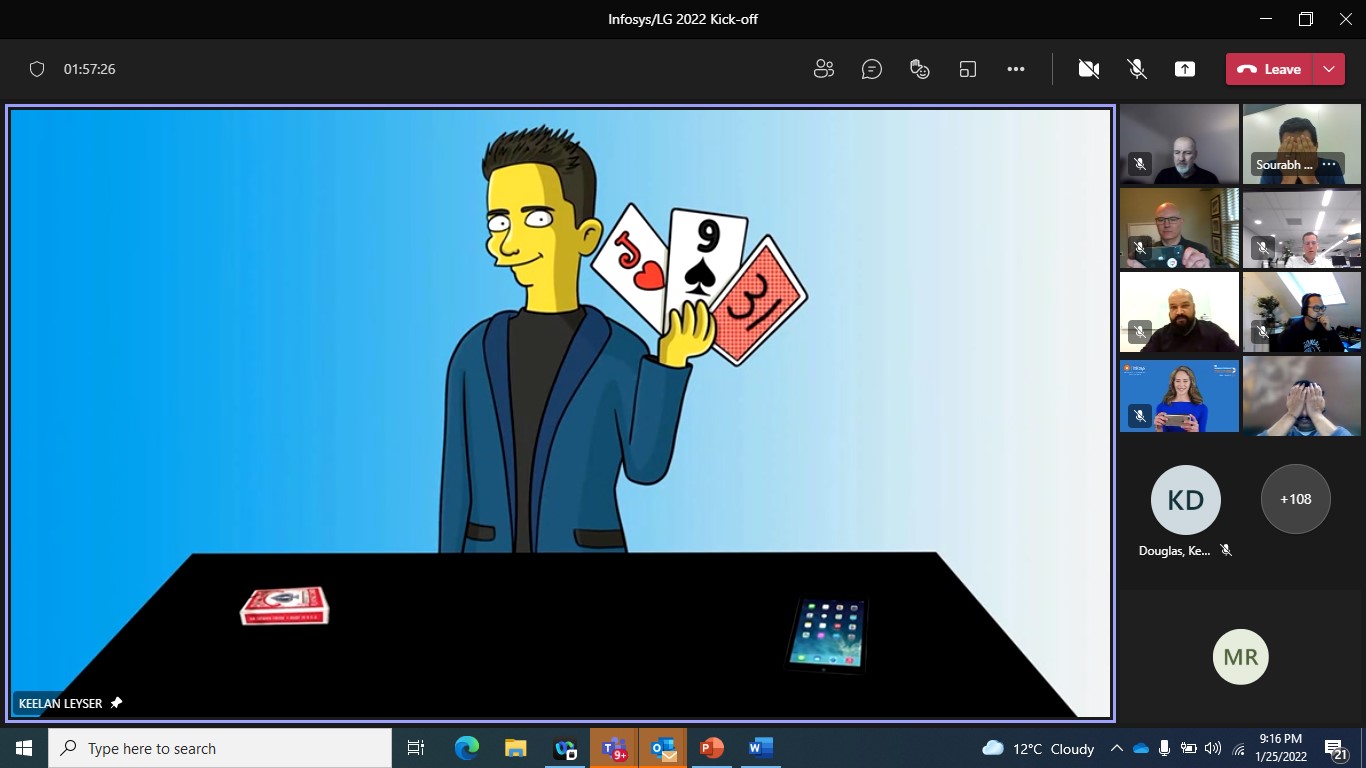Show hidden system tray icons chevron
The image size is (1366, 768).
click(x=1117, y=748)
